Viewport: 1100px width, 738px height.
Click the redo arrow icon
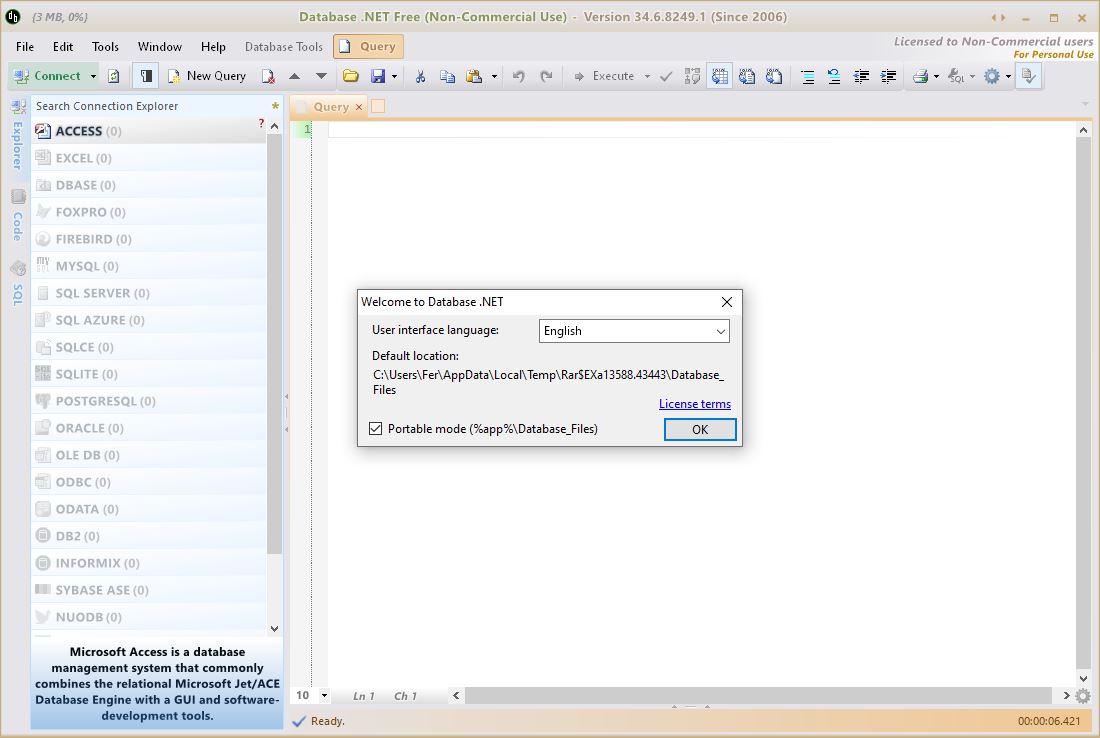tap(546, 76)
